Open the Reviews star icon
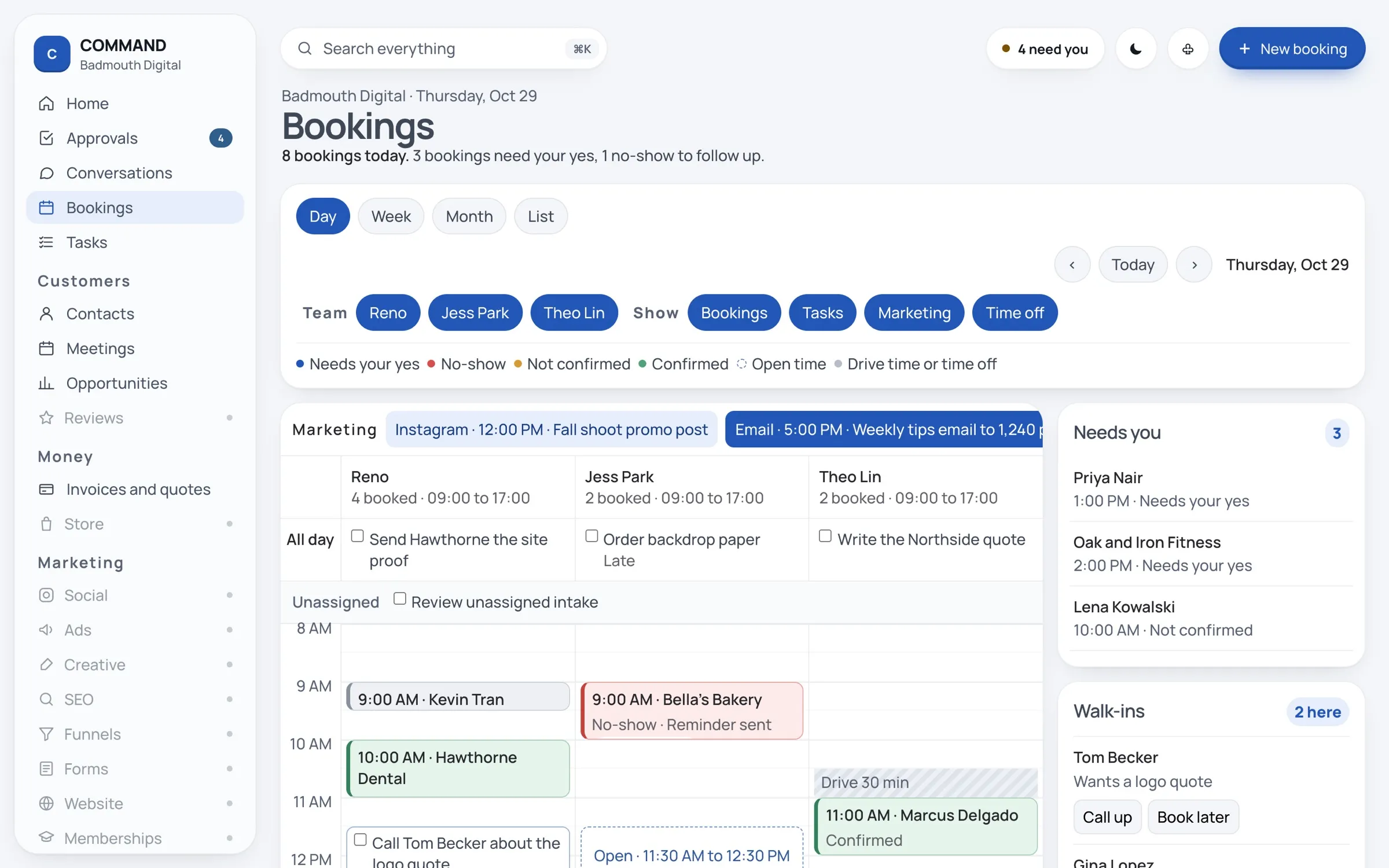 coord(46,418)
